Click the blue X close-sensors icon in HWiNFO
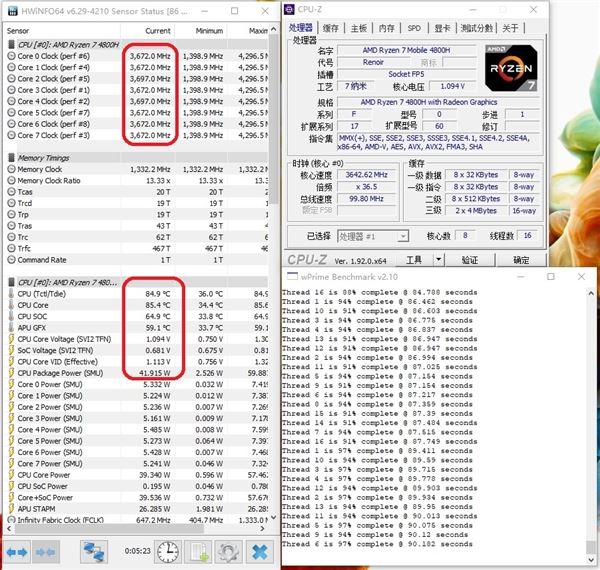The height and width of the screenshot is (570, 600). 259,552
